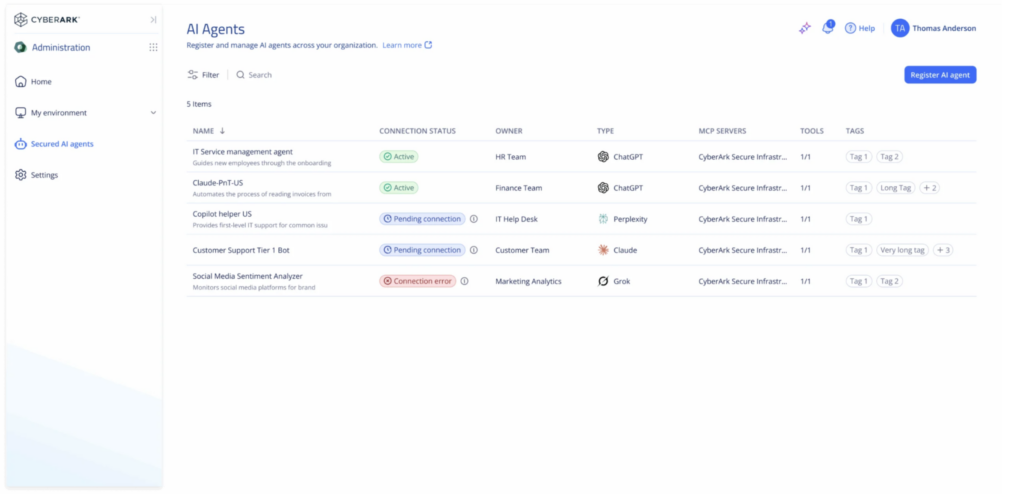Image resolution: width=1024 pixels, height=494 pixels.
Task: Click the TOOLS column header
Action: 812,131
